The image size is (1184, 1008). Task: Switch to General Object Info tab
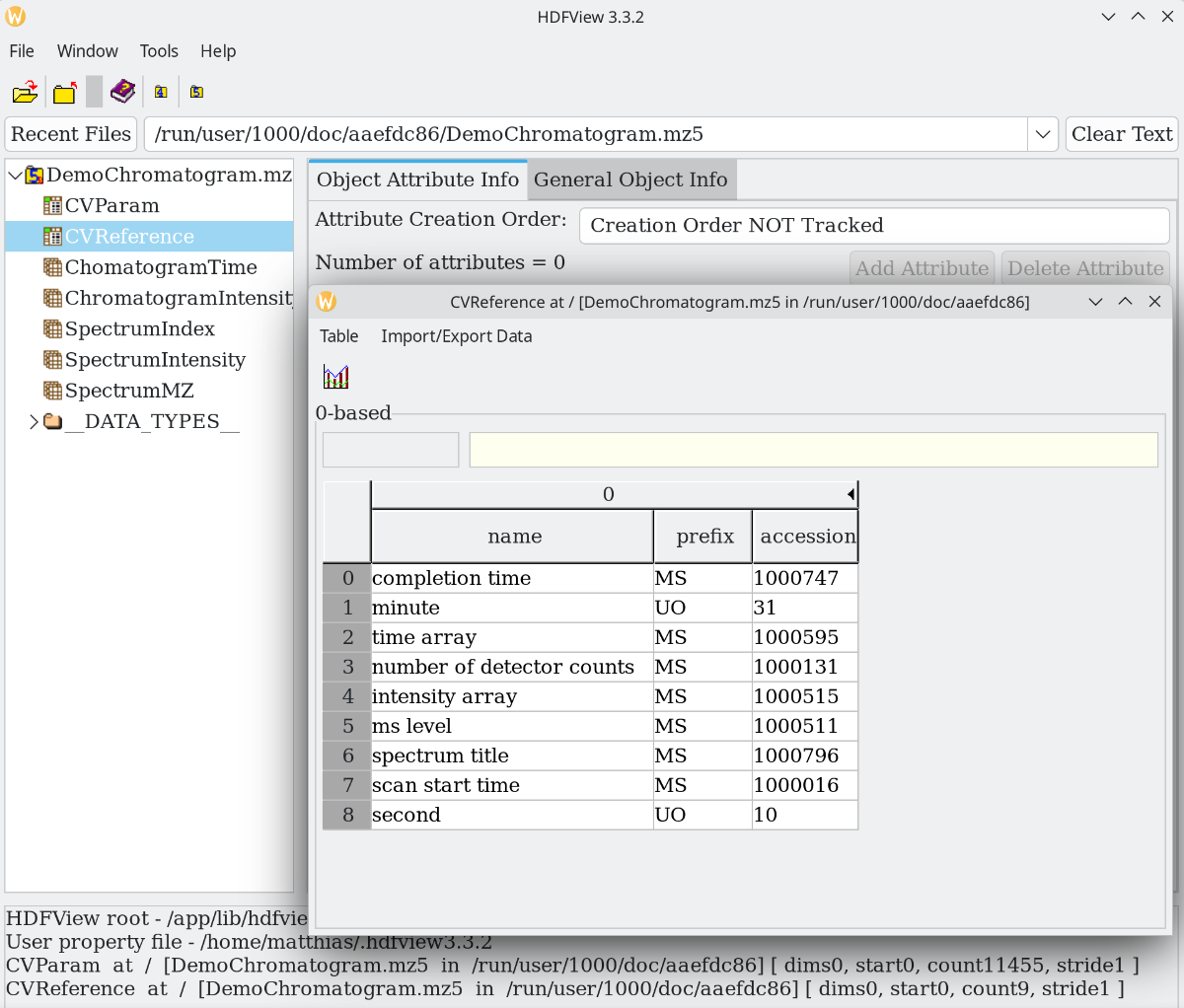click(x=630, y=180)
